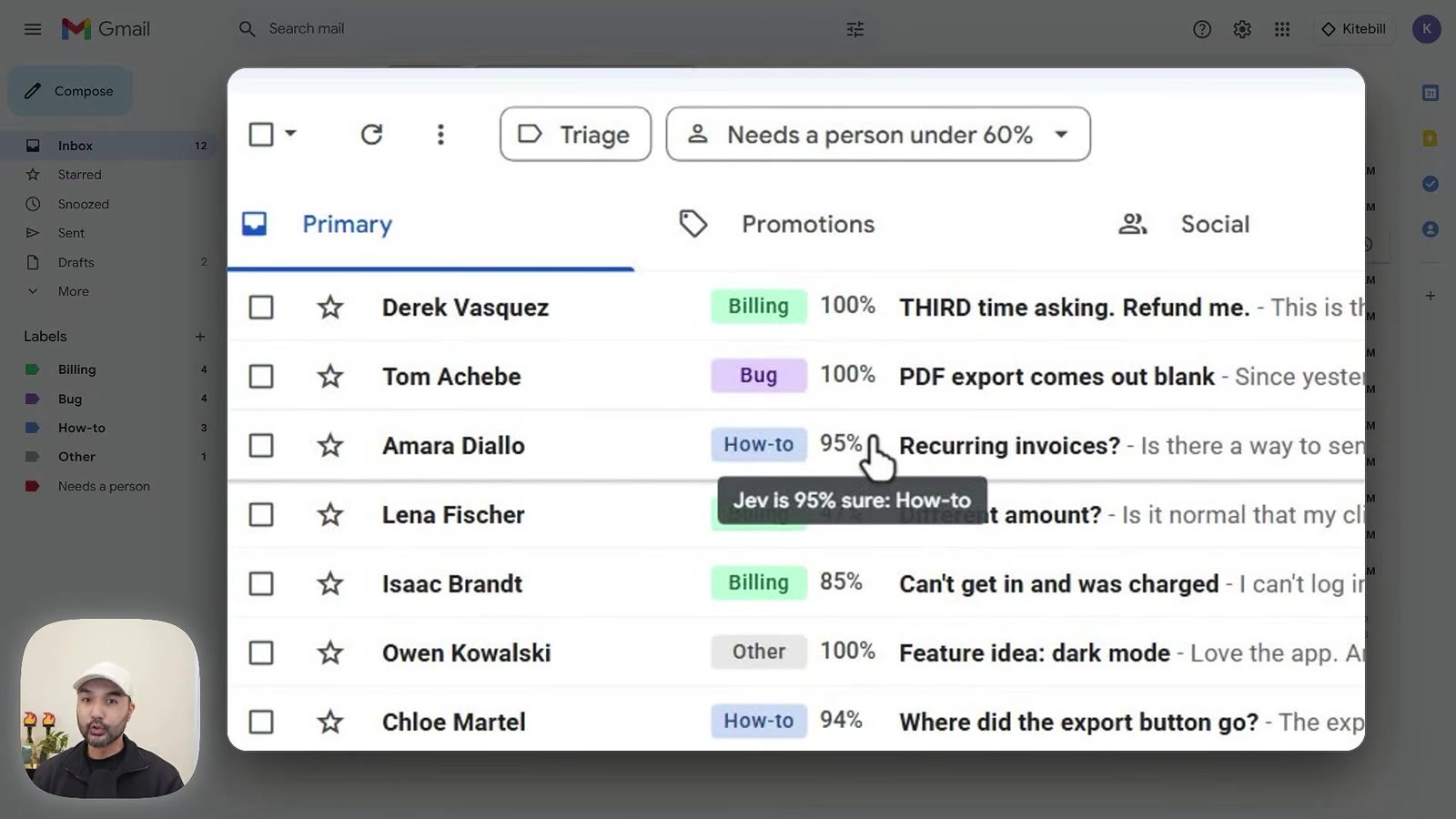Screen dimensions: 1456x819
Task: Click the Other label tag on Owen Kowalski email
Action: tap(758, 652)
